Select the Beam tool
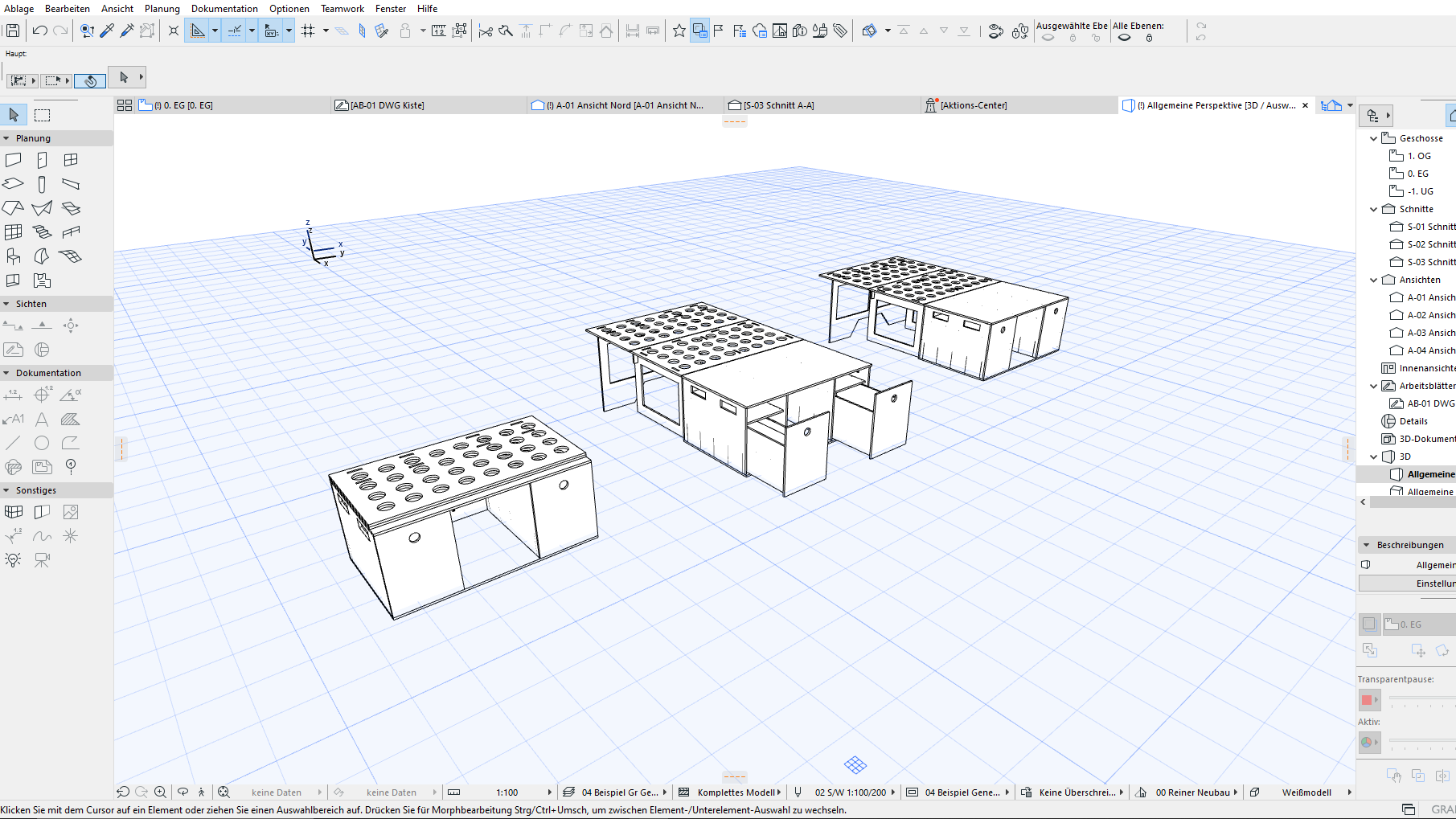Image resolution: width=1456 pixels, height=819 pixels. click(x=71, y=184)
